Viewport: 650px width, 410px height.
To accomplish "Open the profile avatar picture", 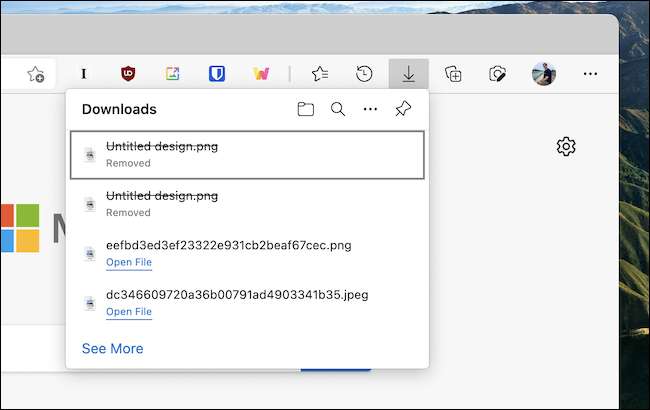I will (544, 74).
